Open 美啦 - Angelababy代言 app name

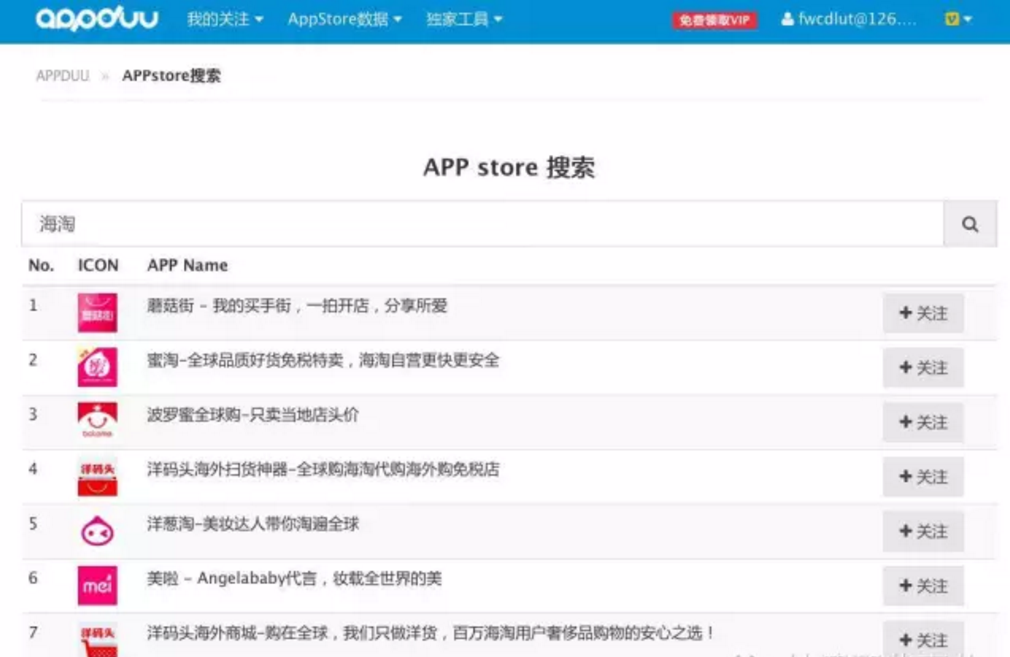coord(294,578)
